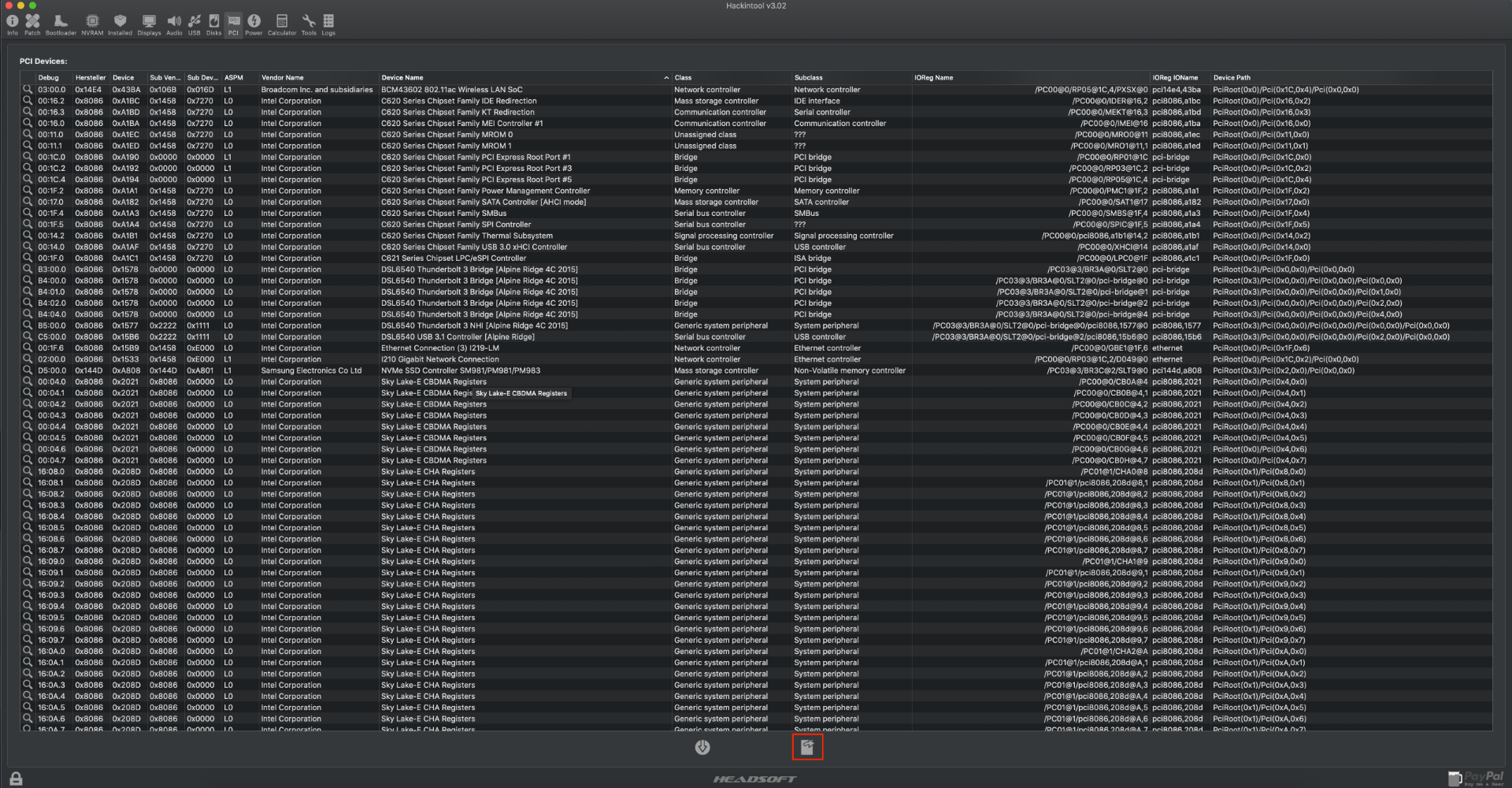Sort by the Sub Dev... column header
1512x788 pixels.
(x=203, y=78)
